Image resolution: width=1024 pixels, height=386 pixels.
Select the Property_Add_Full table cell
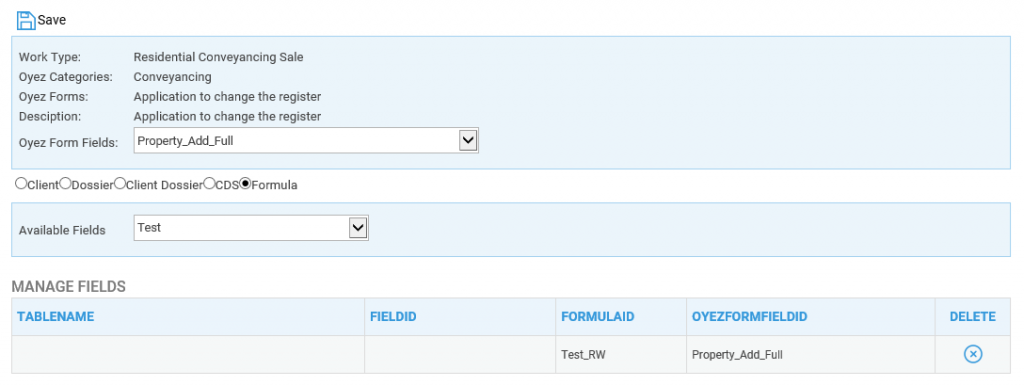810,355
